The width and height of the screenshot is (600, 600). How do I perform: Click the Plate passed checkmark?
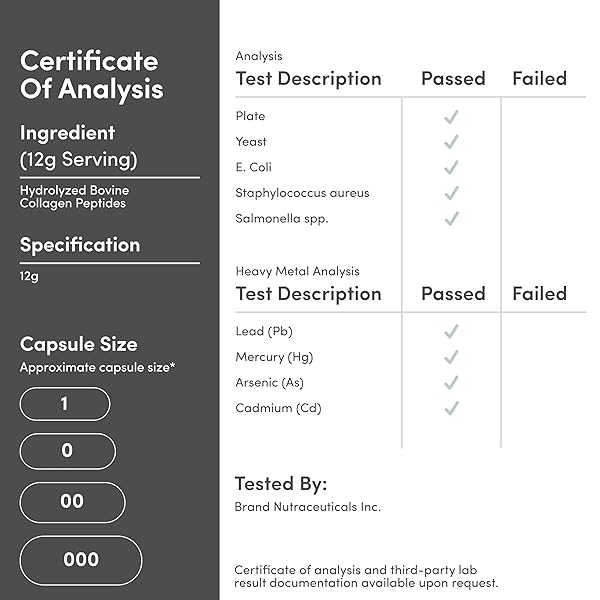pos(452,117)
